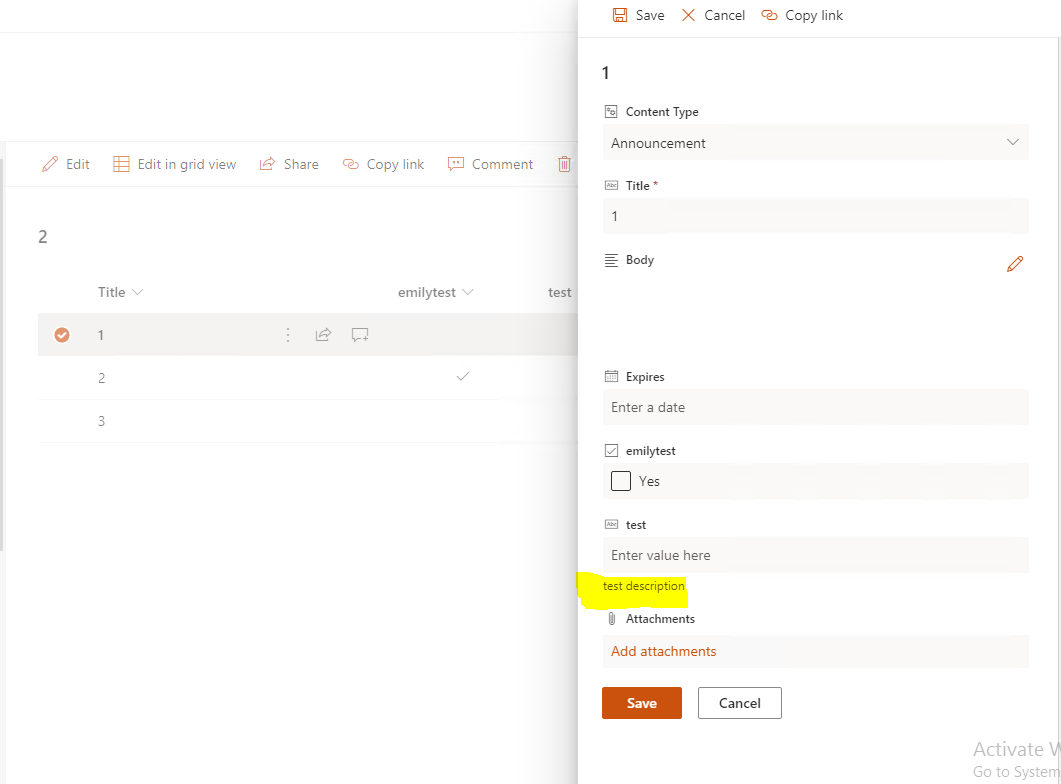Image resolution: width=1061 pixels, height=784 pixels.
Task: Click the trash delete icon
Action: (x=564, y=164)
